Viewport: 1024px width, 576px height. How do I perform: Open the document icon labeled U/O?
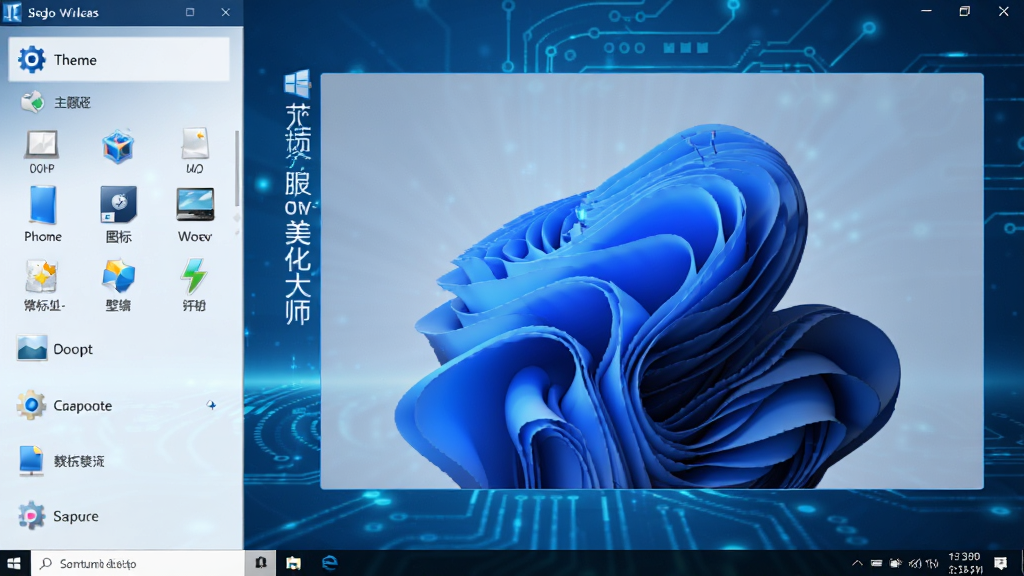[195, 152]
